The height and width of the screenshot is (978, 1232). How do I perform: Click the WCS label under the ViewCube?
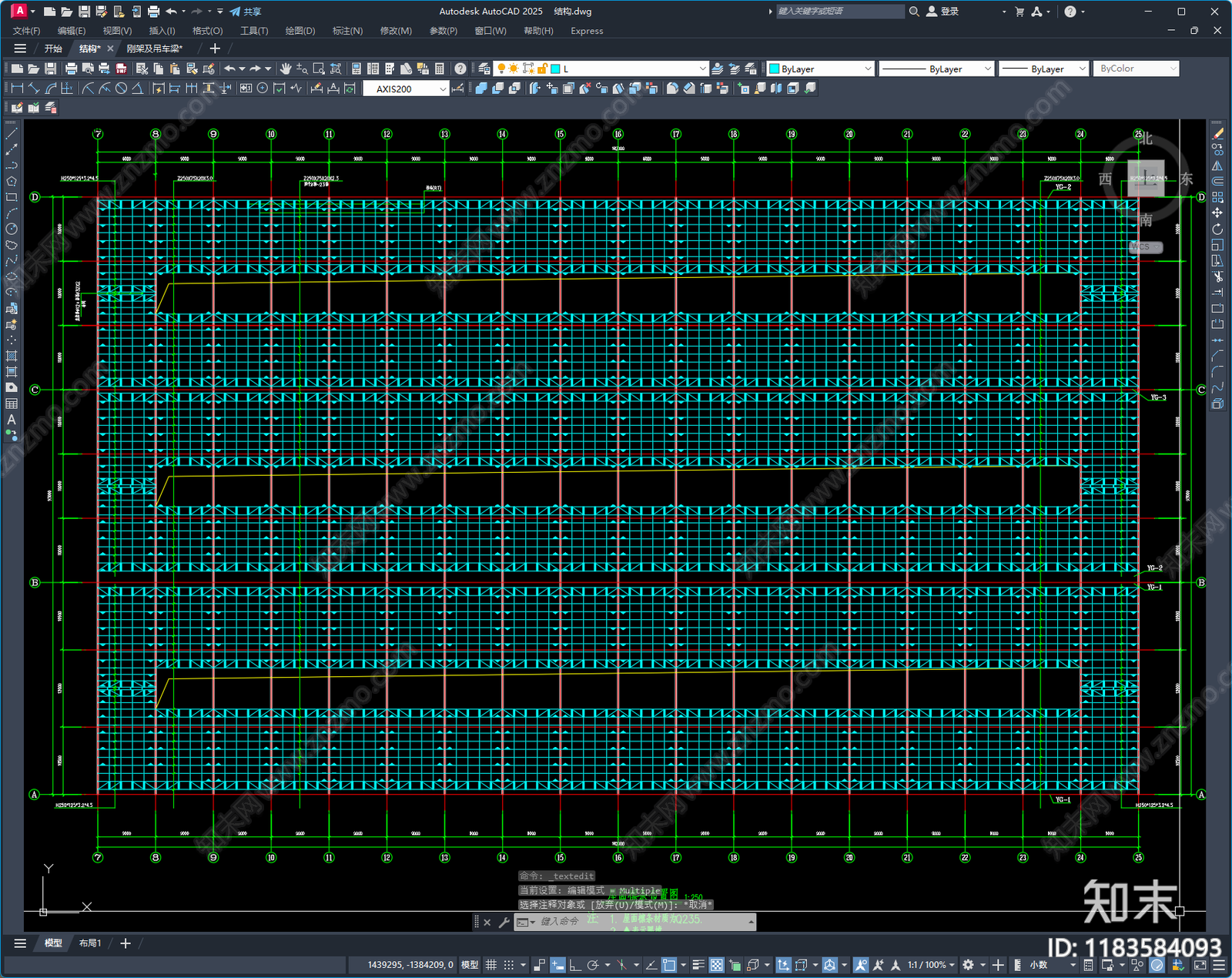click(x=1145, y=247)
